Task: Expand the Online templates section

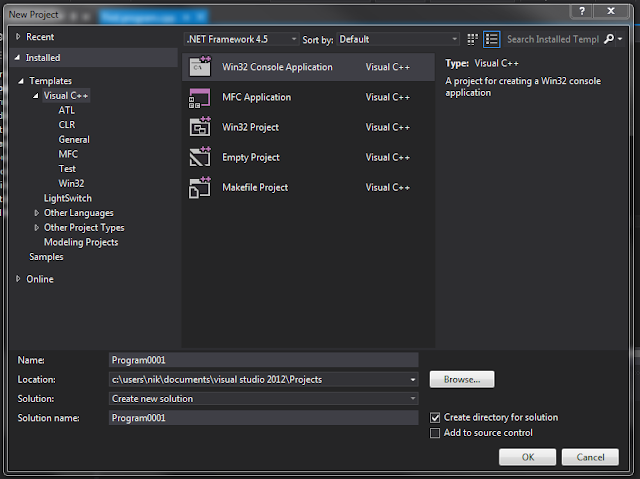Action: point(18,279)
